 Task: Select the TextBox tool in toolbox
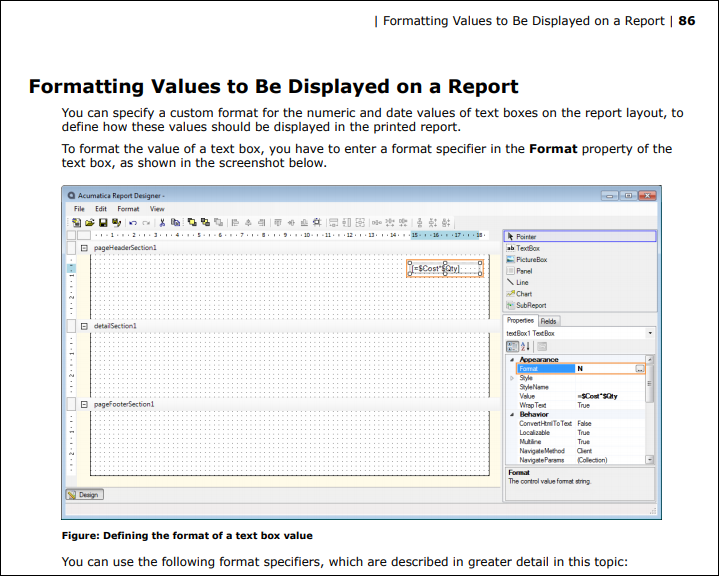[x=526, y=248]
